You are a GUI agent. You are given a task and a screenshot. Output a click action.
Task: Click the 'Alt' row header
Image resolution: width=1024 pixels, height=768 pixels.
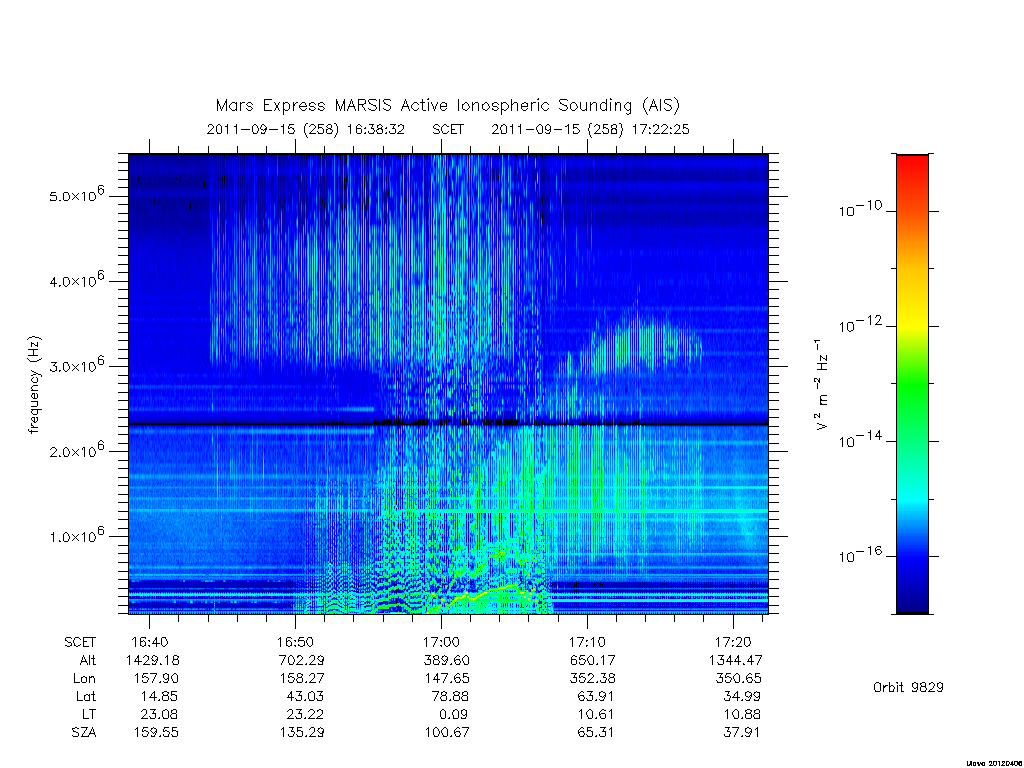[88, 660]
